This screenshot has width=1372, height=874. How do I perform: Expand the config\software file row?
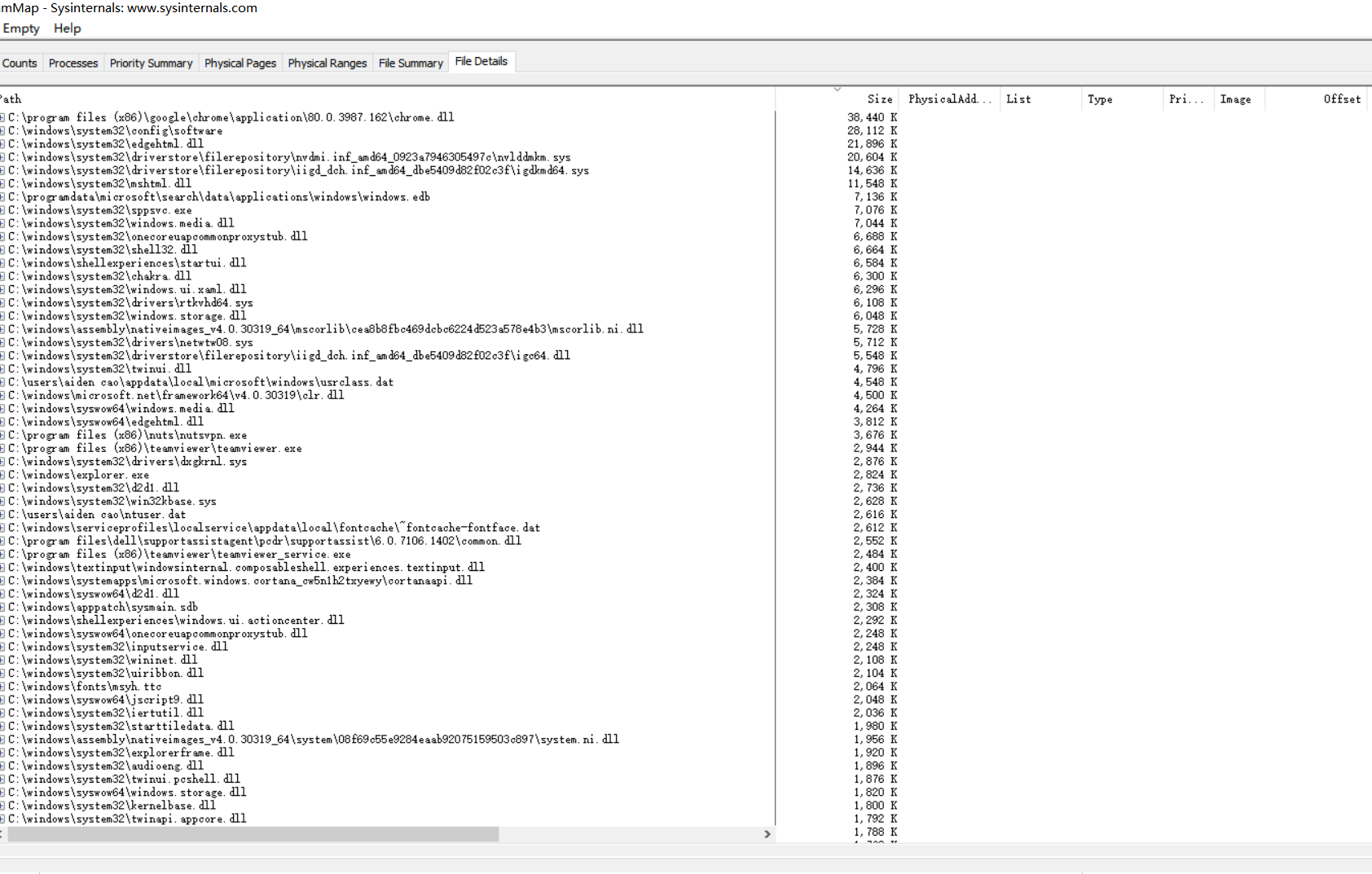point(2,130)
